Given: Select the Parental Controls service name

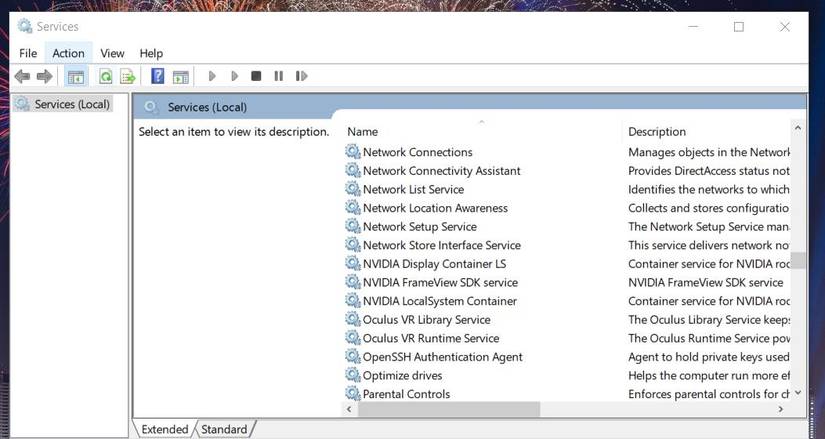Looking at the screenshot, I should pos(406,394).
